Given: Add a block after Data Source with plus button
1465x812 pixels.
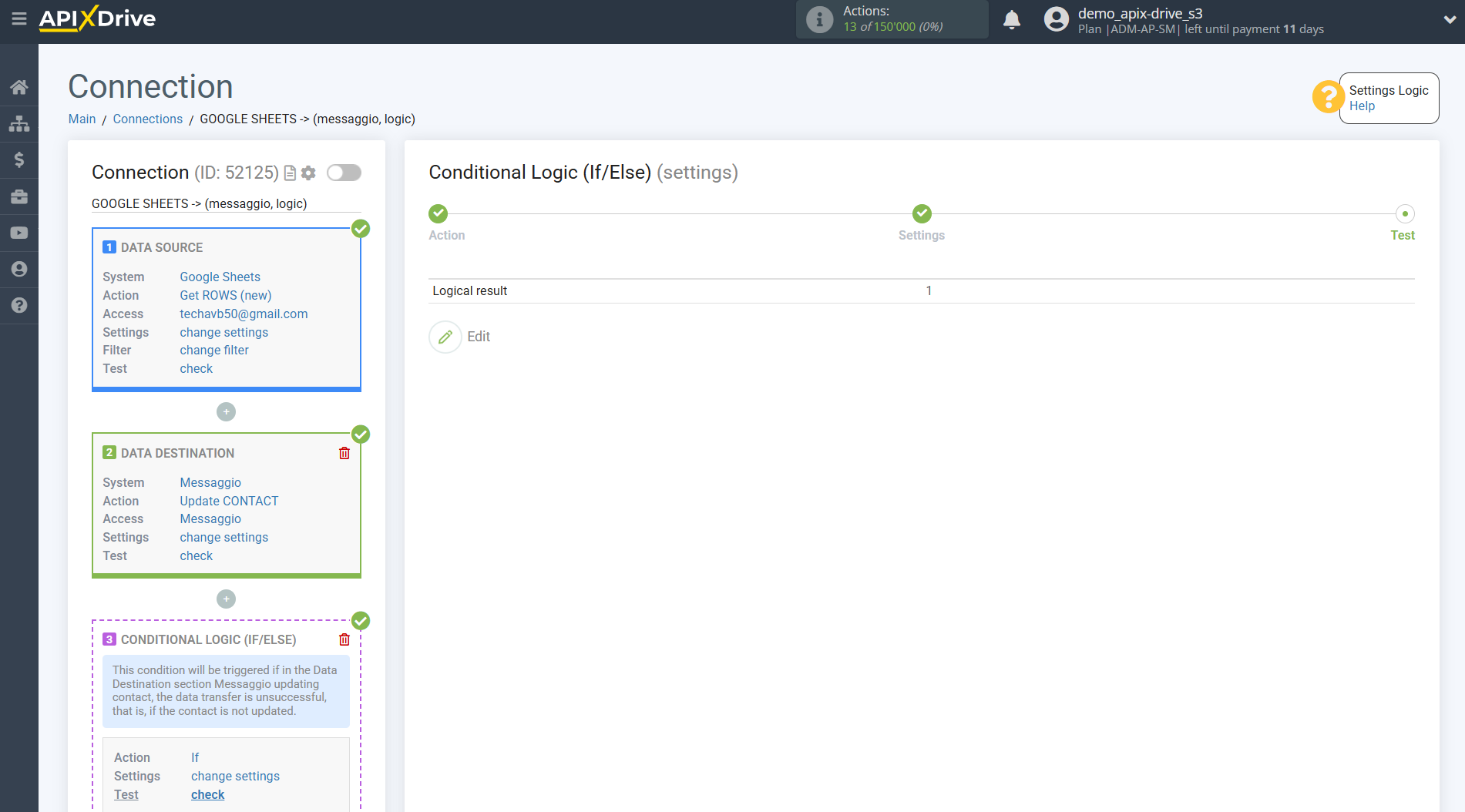Looking at the screenshot, I should coord(226,412).
